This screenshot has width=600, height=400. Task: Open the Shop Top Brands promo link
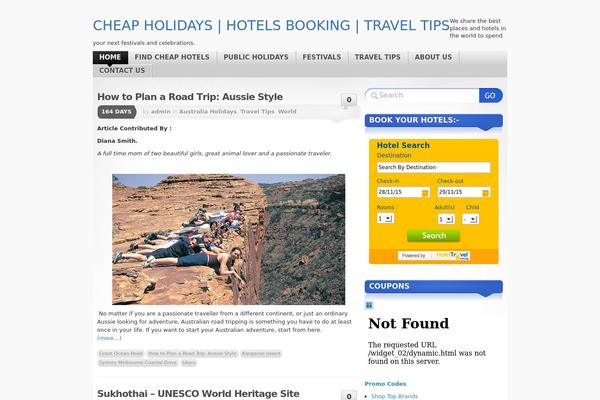tap(394, 397)
